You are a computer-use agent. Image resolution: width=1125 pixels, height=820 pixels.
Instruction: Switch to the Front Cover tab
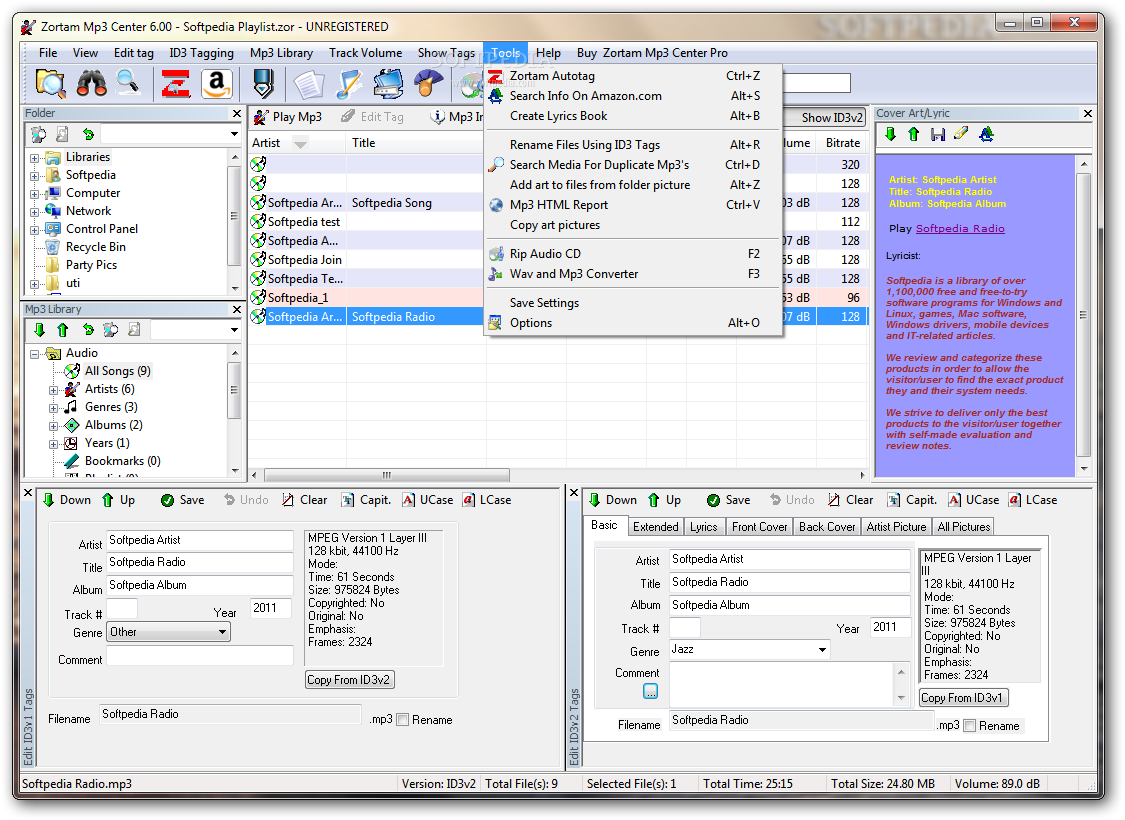point(759,527)
